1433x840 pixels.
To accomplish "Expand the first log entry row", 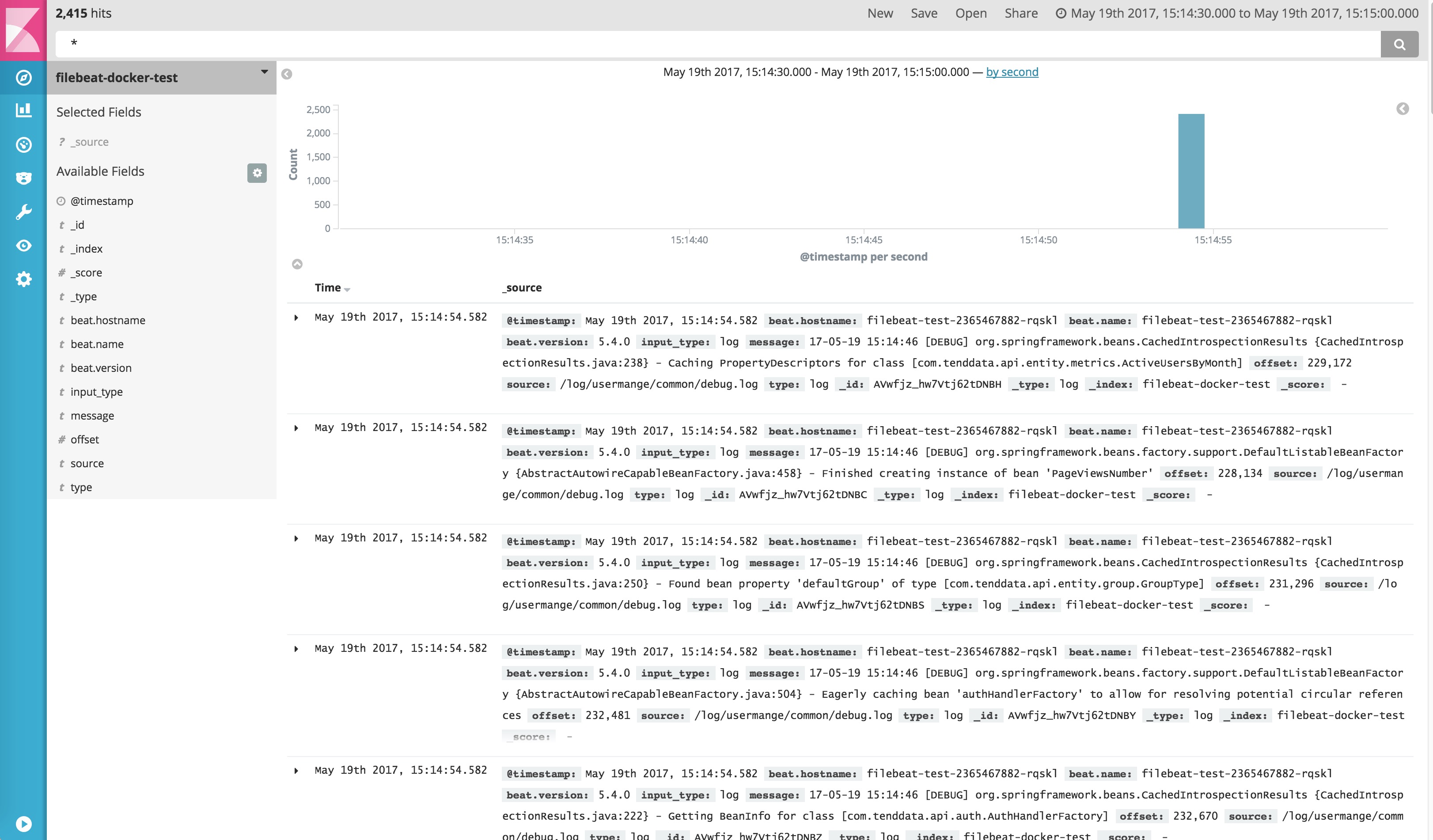I will pyautogui.click(x=297, y=317).
